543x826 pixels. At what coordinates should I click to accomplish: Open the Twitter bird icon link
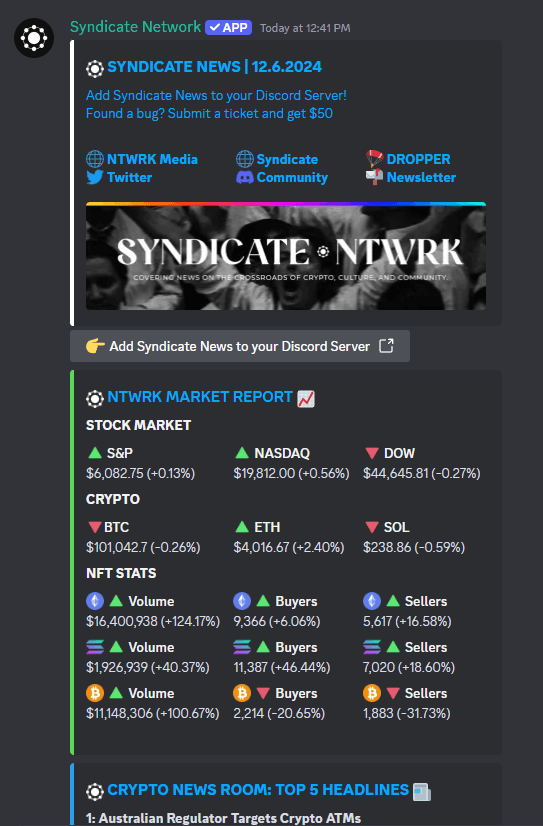tap(95, 177)
